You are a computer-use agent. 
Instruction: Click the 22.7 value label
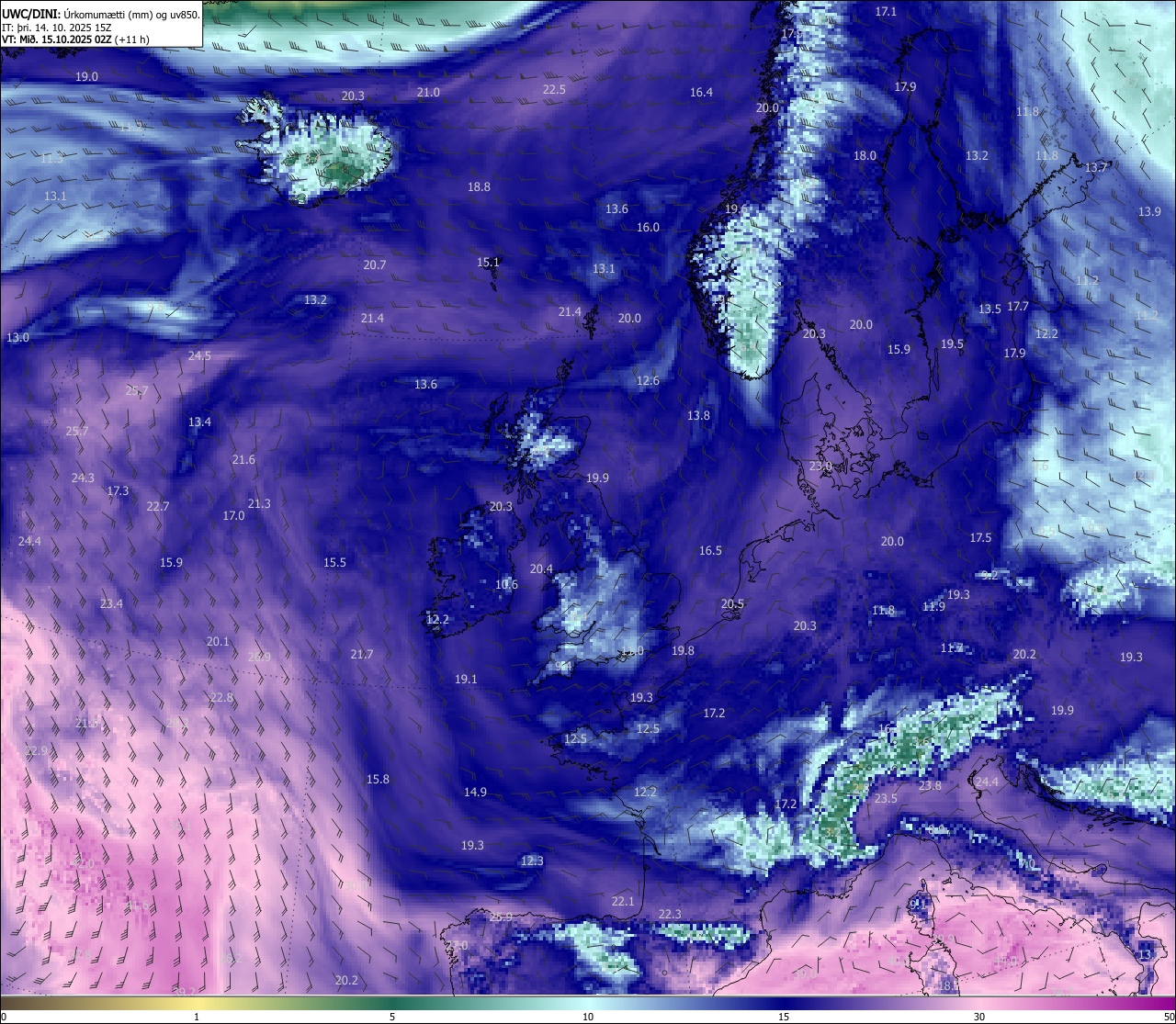[158, 507]
